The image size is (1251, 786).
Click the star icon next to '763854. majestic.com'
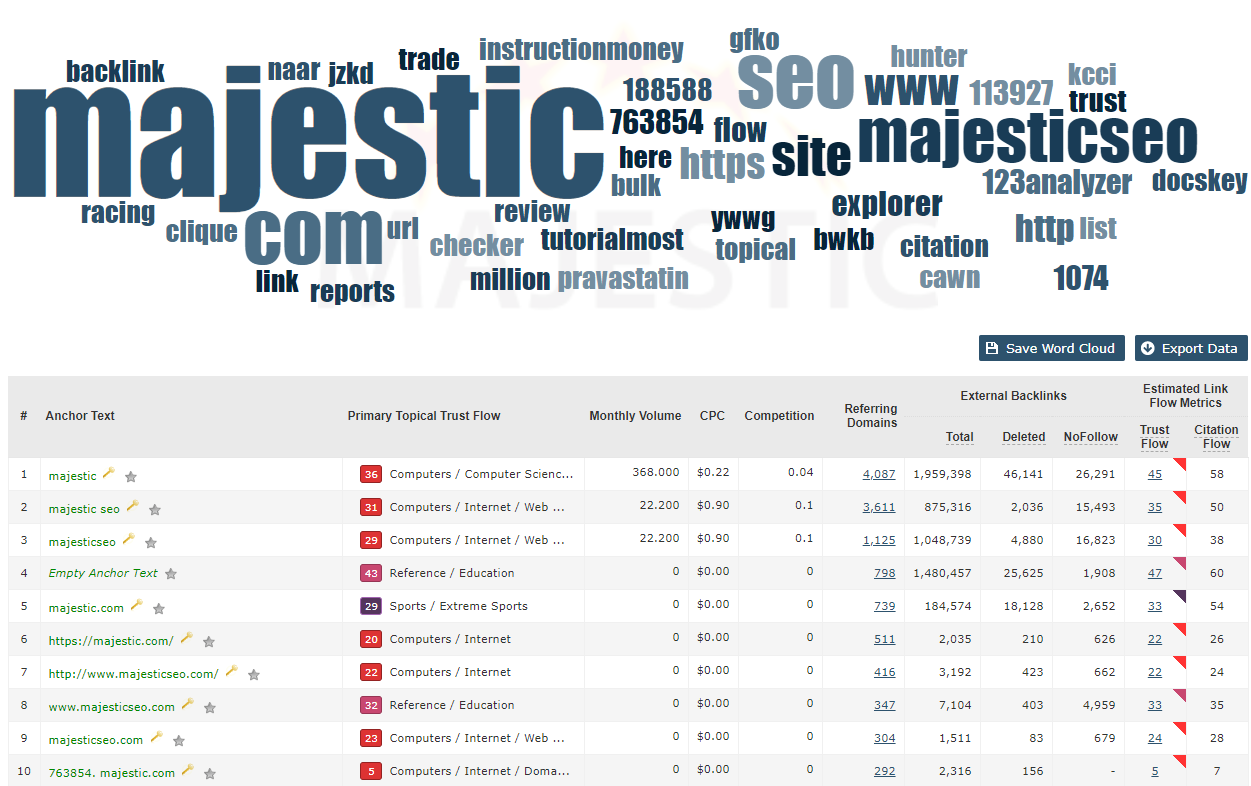(210, 773)
